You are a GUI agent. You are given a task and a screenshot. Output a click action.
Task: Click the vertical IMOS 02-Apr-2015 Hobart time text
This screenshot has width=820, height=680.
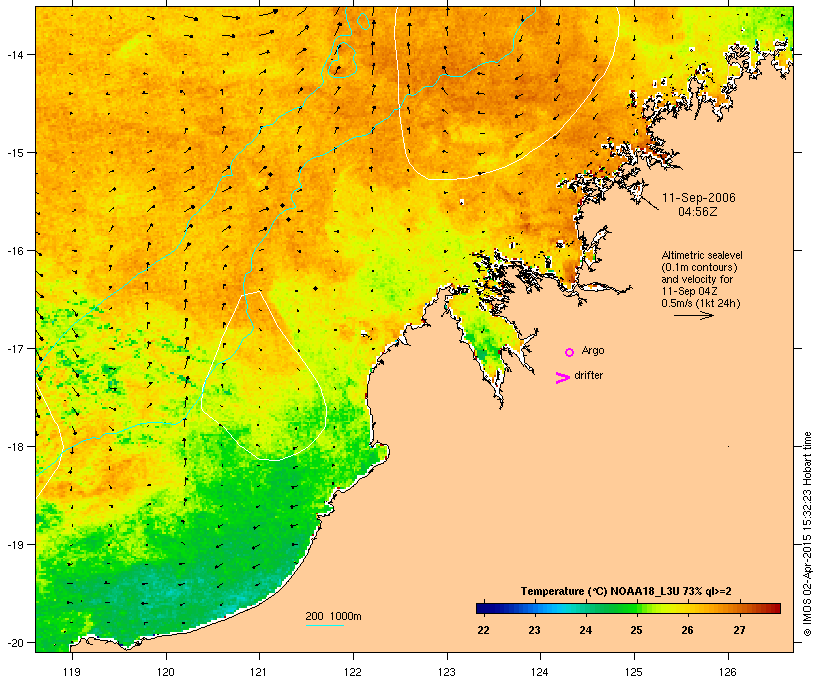[x=807, y=534]
